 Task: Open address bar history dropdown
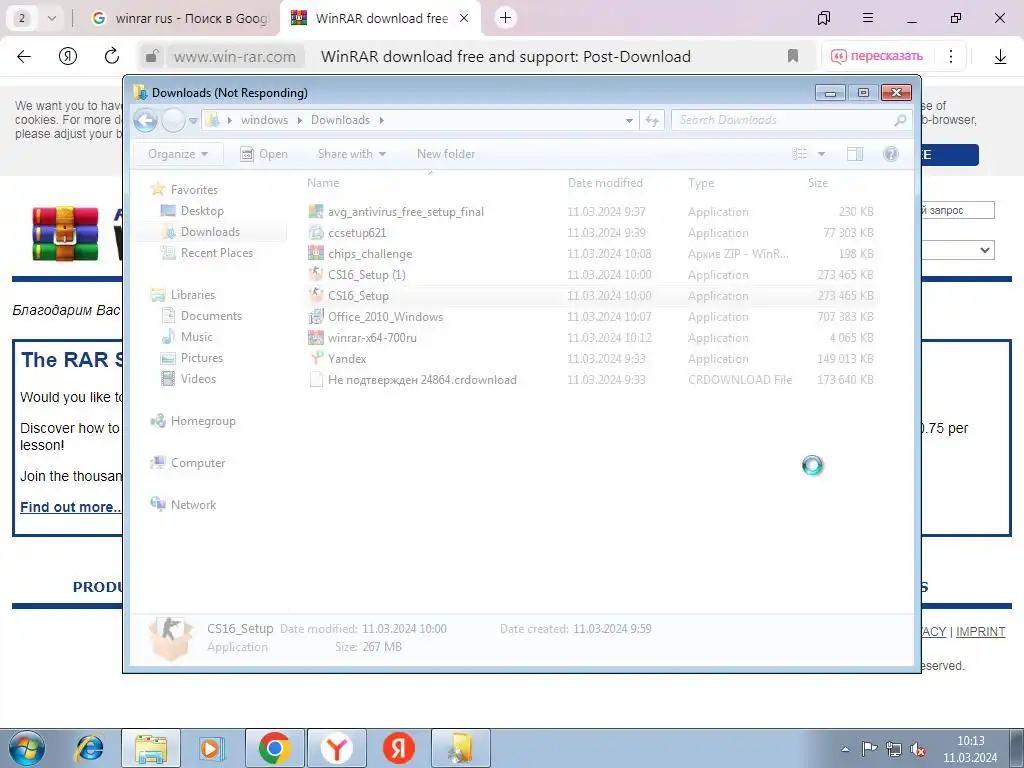pos(629,120)
